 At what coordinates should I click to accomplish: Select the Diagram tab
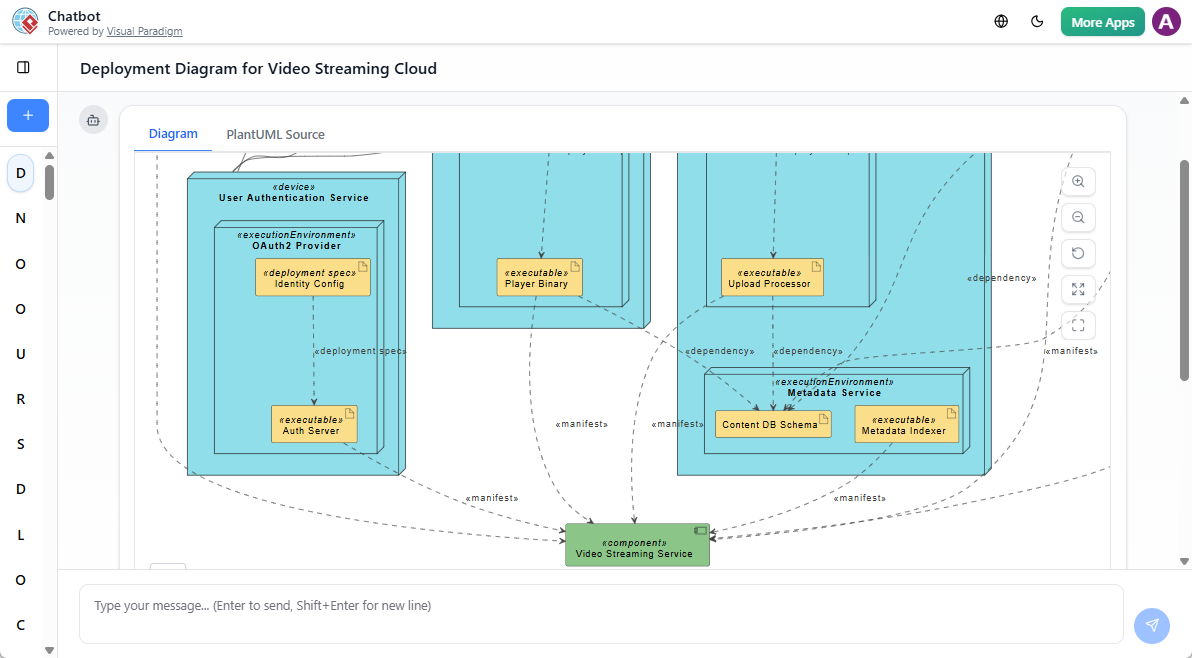coord(173,133)
